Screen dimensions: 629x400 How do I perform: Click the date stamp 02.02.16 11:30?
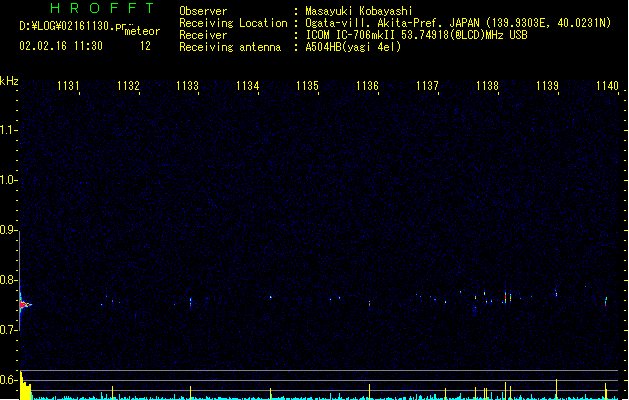tap(61, 46)
